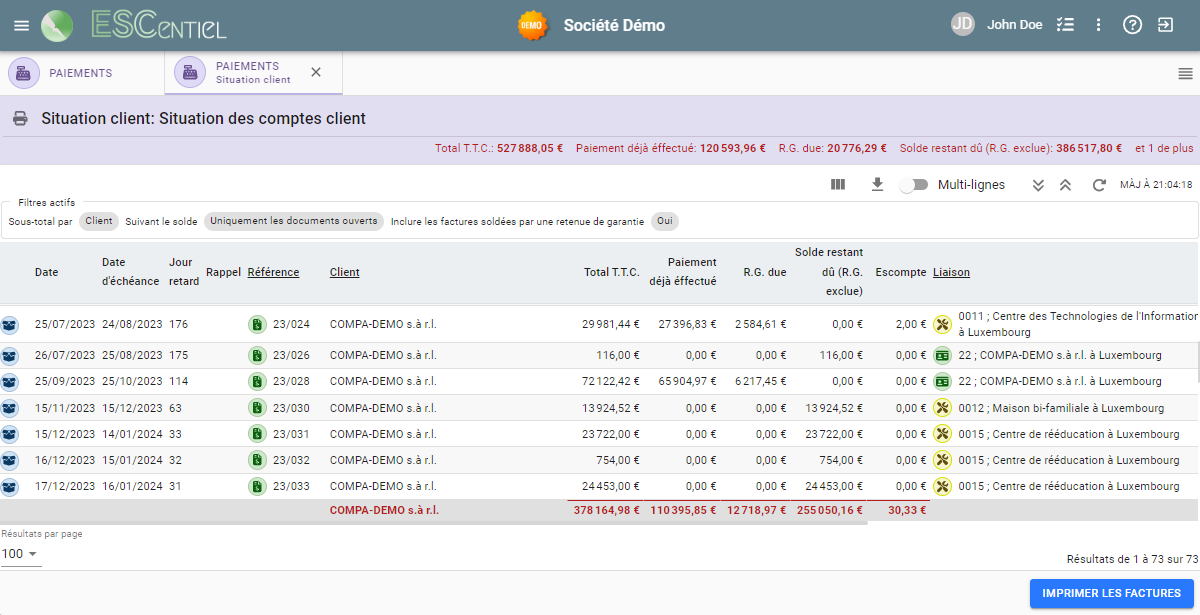Click the Uniquement les documents ouverts filter chip
This screenshot has height=615, width=1200.
[294, 221]
